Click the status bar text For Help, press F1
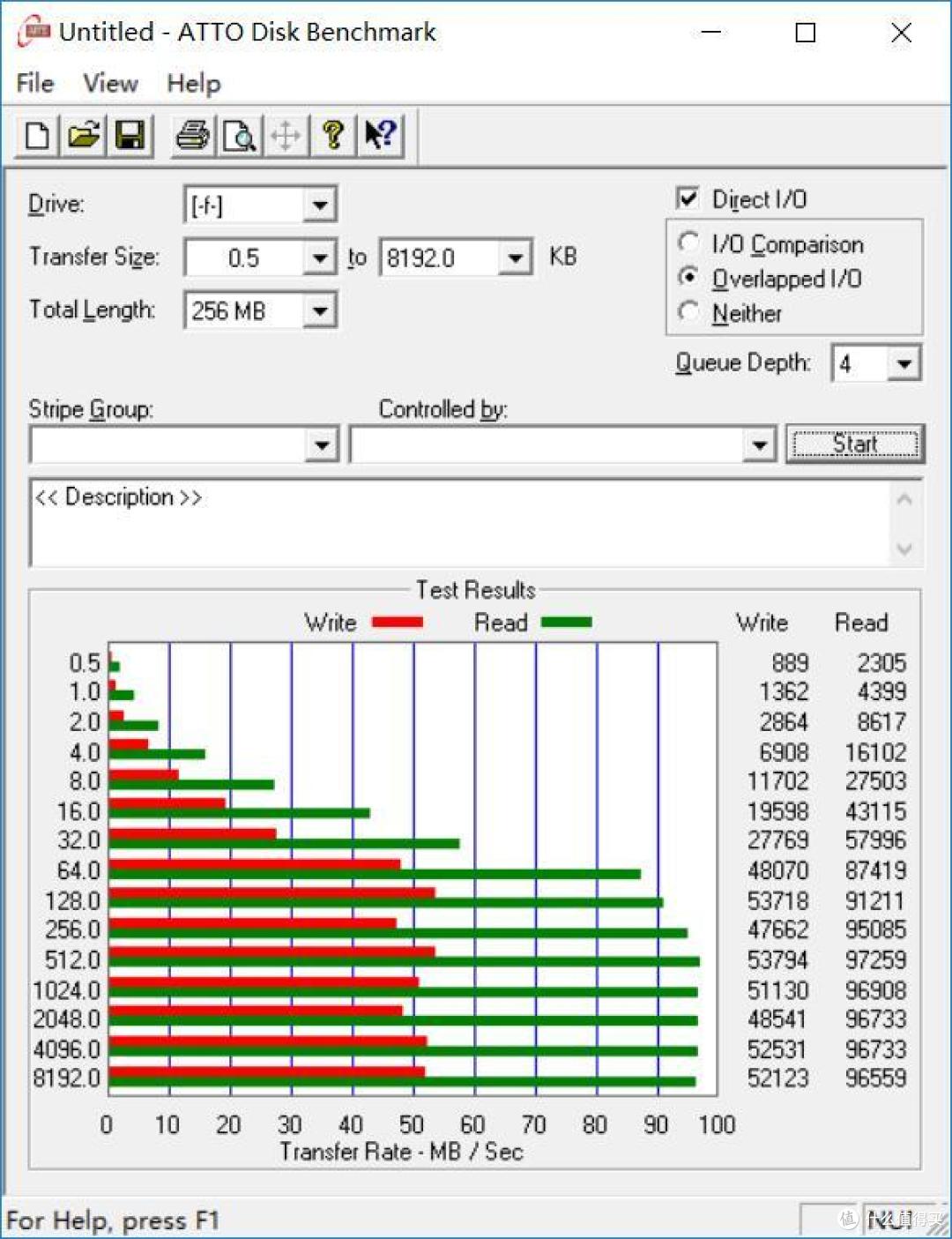The width and height of the screenshot is (952, 1239). coord(112,1220)
